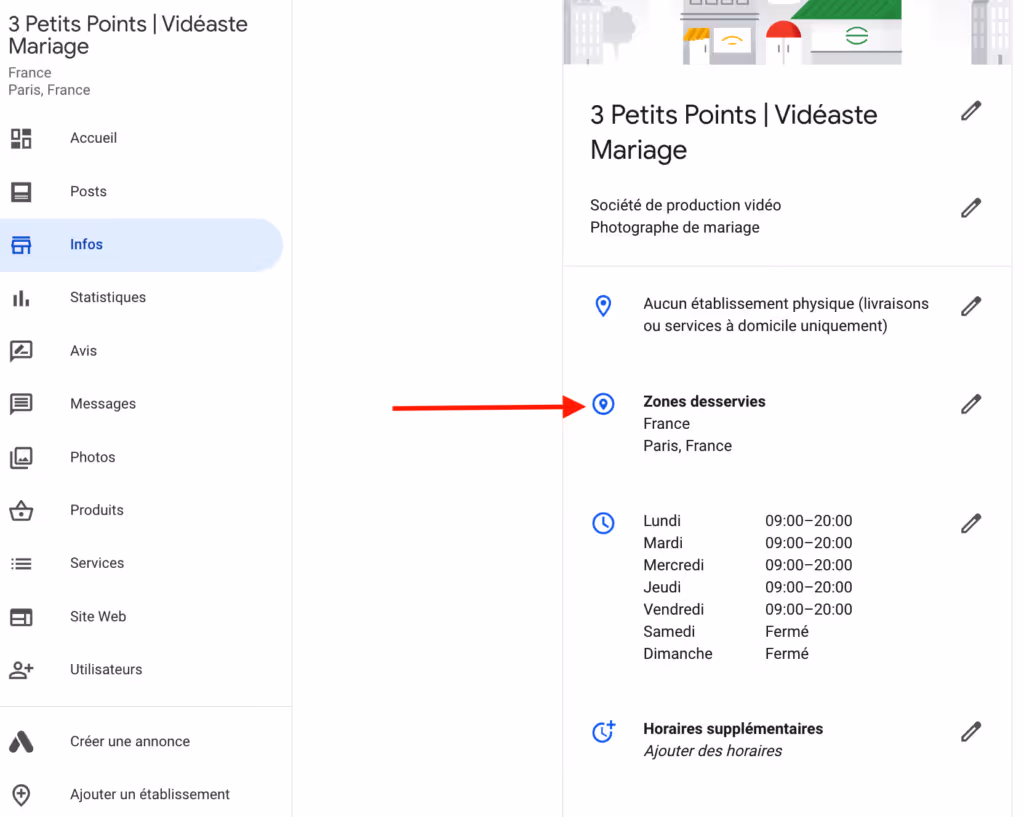Click Aucun établissement physique address text
Image resolution: width=1024 pixels, height=817 pixels.
pos(786,315)
